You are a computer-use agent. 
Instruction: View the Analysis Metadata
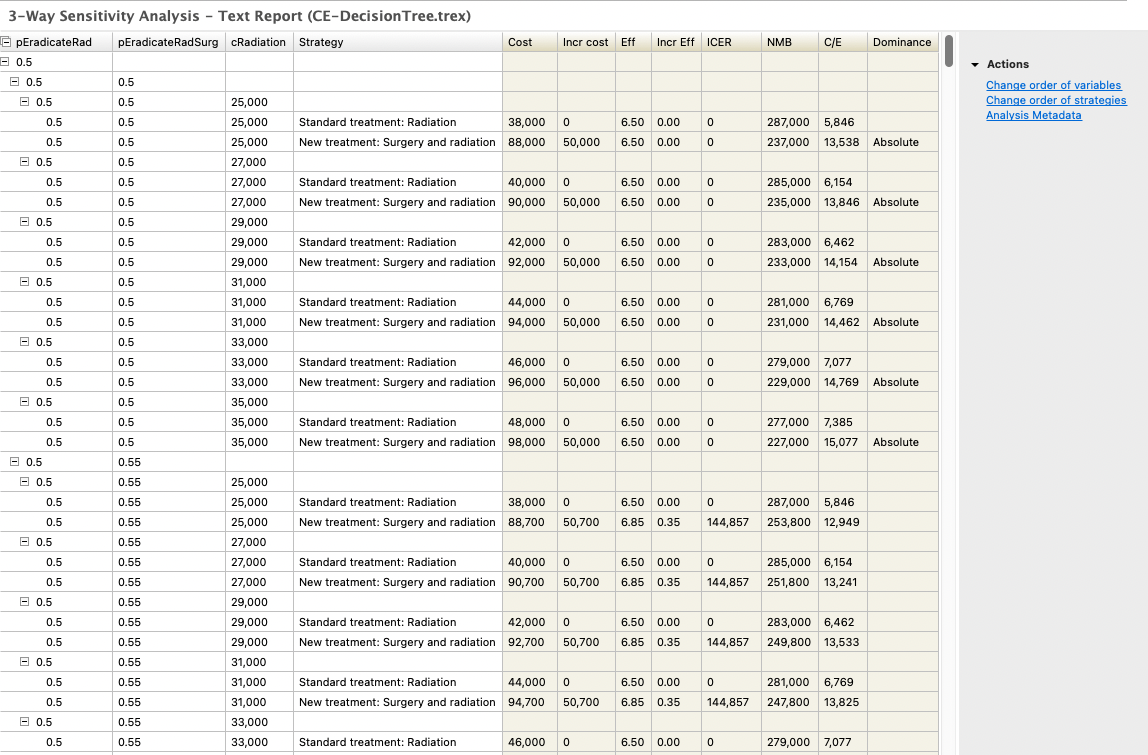click(x=1034, y=115)
